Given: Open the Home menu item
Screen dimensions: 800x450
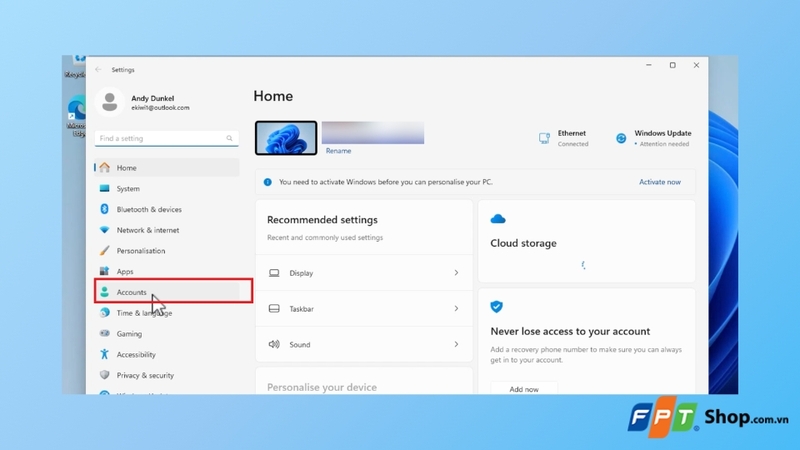Looking at the screenshot, I should point(167,167).
